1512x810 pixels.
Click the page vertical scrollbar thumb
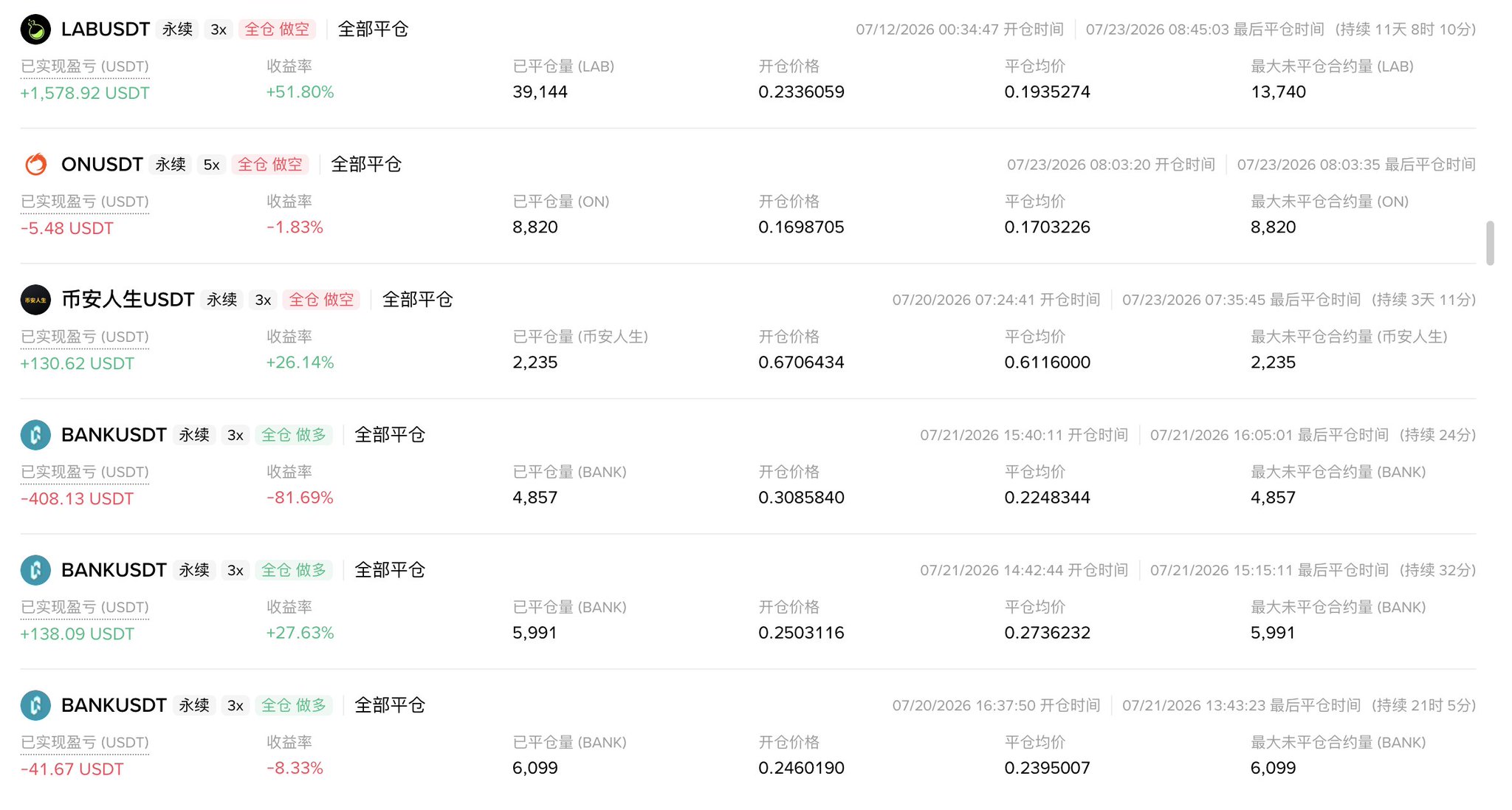[1490, 242]
